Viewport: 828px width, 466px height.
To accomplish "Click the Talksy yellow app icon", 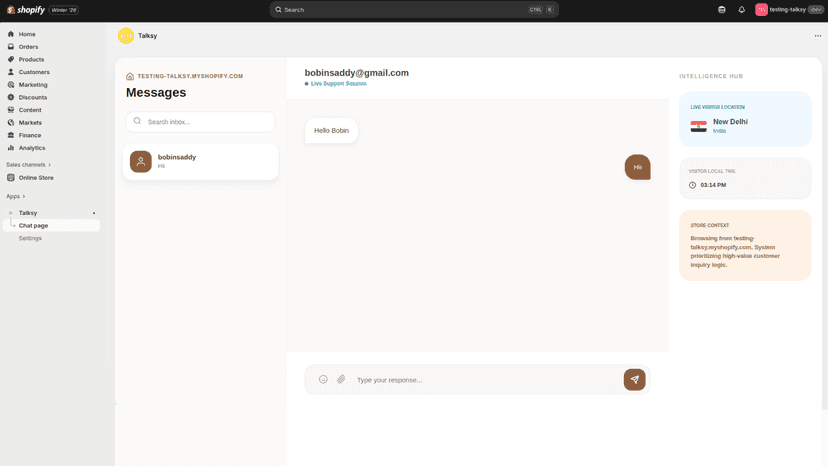I will click(126, 36).
